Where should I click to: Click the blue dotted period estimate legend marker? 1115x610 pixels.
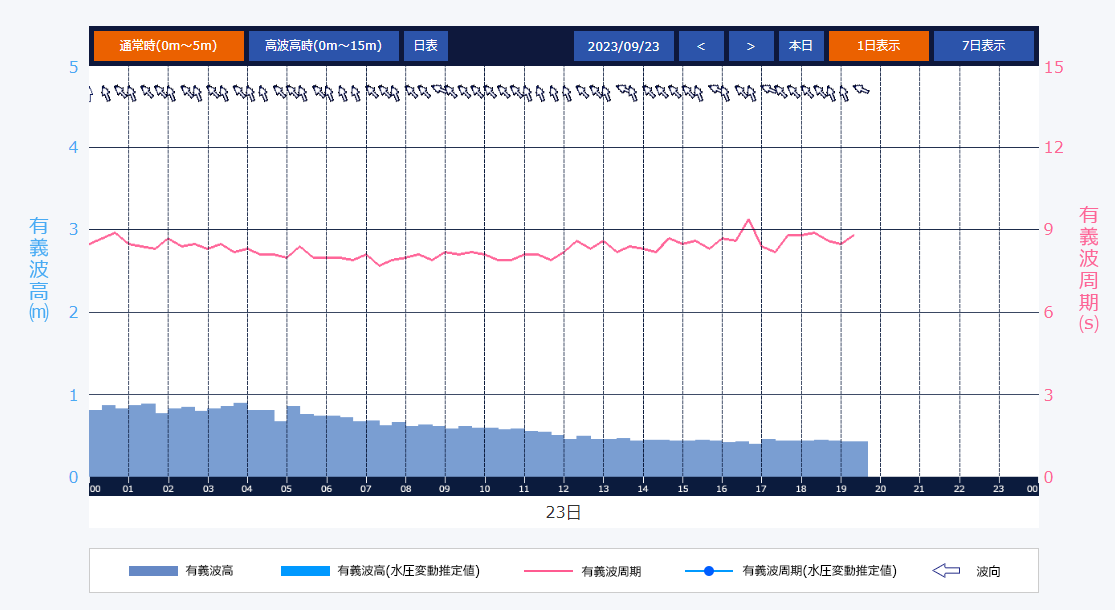(709, 571)
